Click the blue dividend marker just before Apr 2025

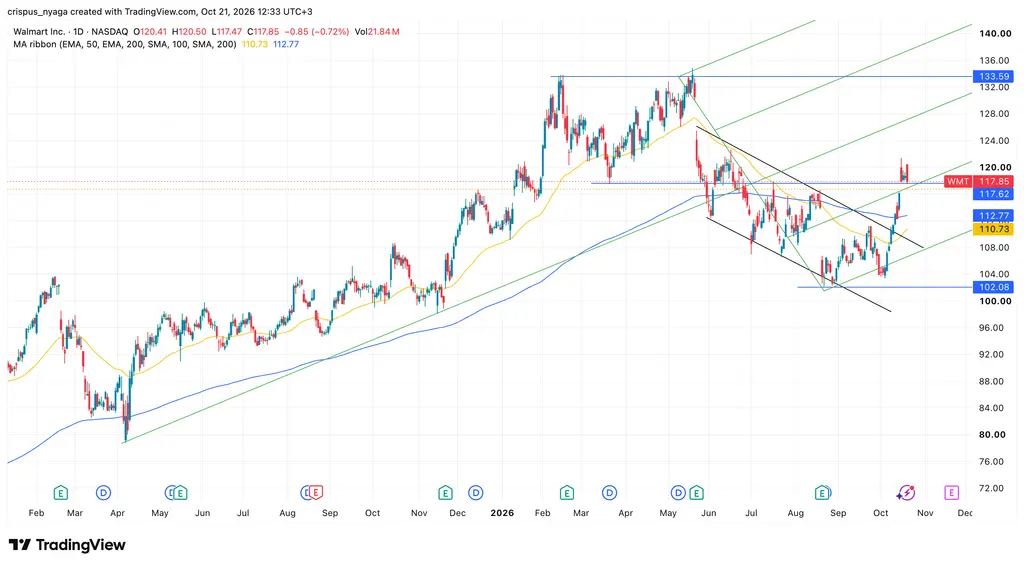[103, 493]
